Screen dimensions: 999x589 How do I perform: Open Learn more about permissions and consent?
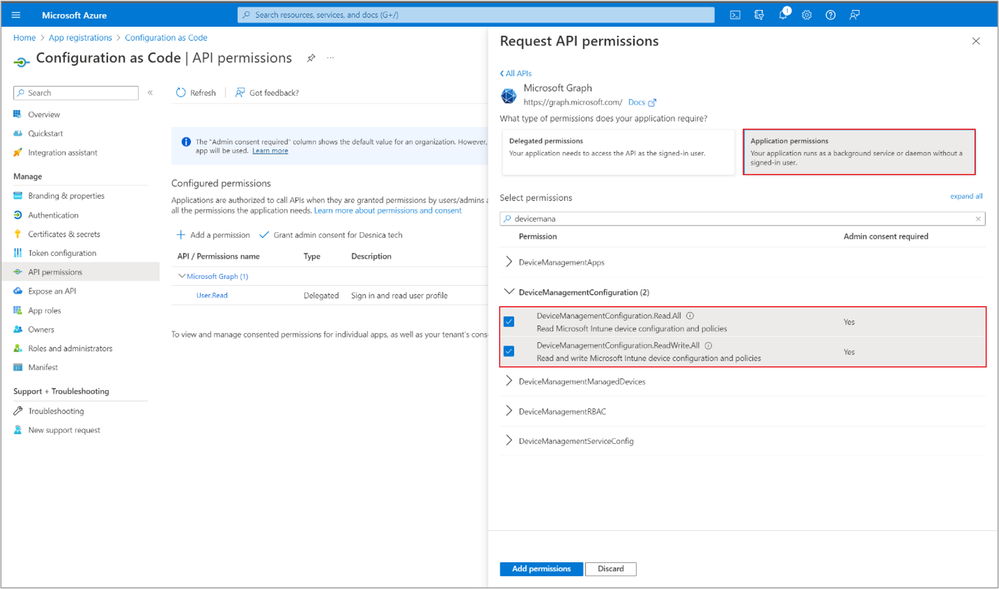[387, 210]
